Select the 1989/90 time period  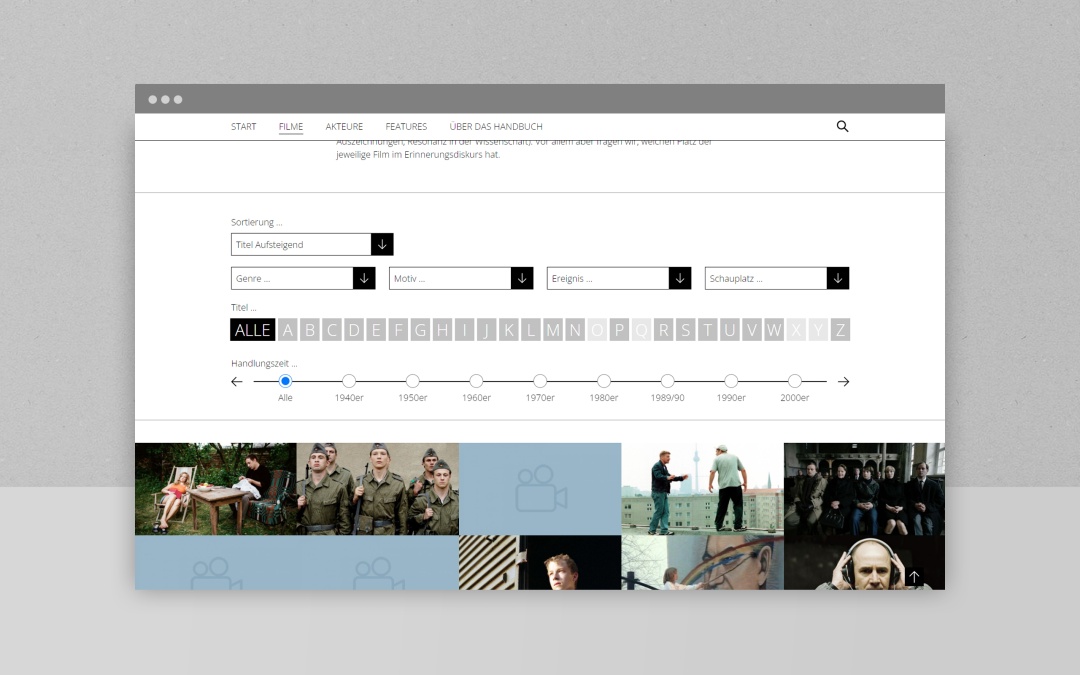coord(667,381)
